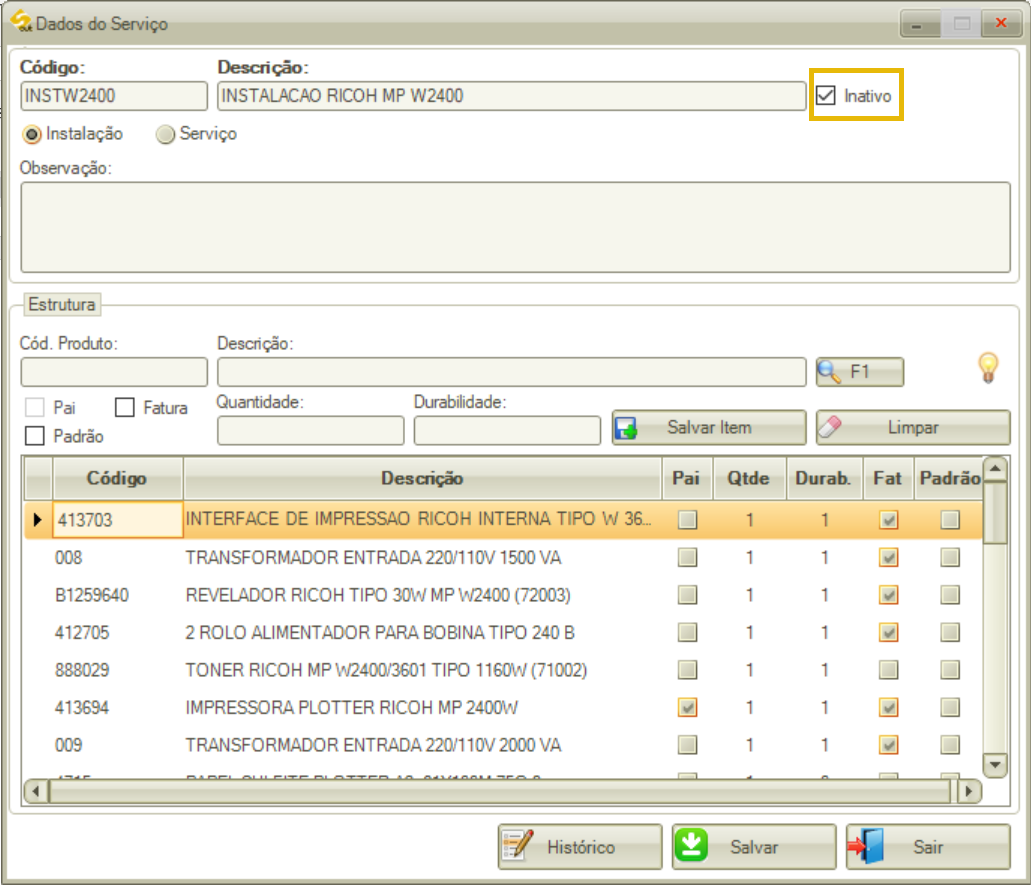
Task: Click the Qtde column header
Action: tap(749, 479)
